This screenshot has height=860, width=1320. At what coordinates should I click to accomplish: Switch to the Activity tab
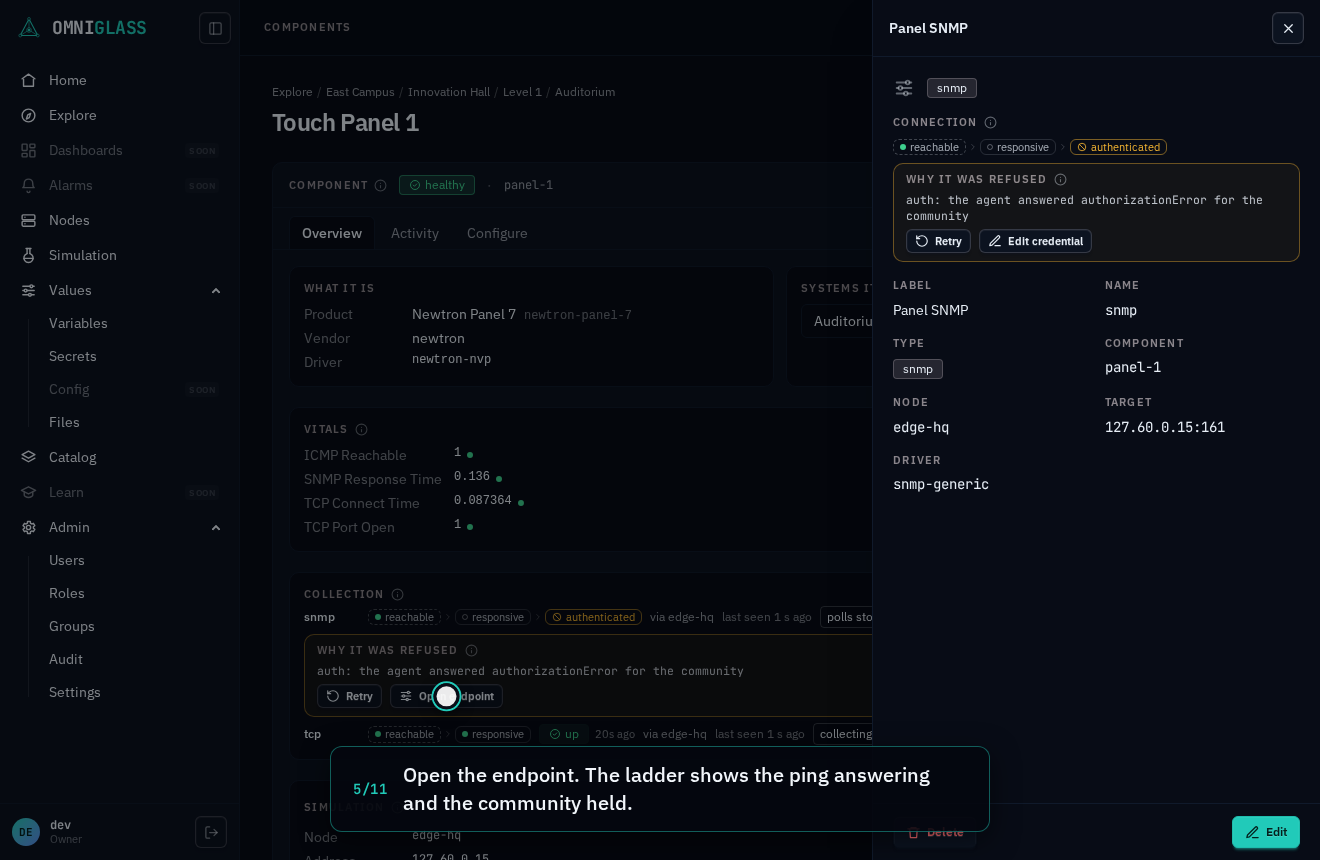[x=415, y=233]
